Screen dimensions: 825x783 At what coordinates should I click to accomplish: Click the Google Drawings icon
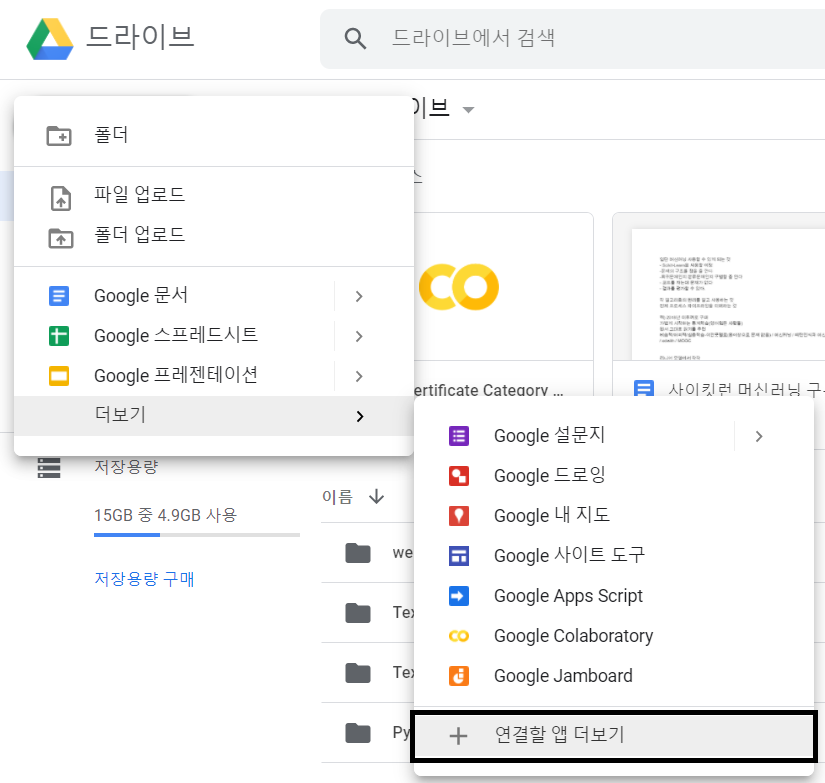click(x=459, y=476)
